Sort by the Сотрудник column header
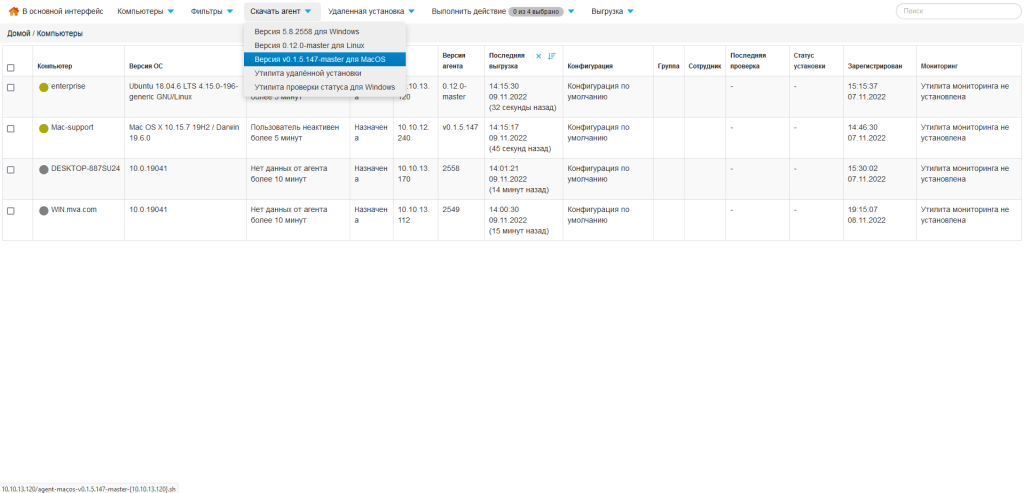 [705, 67]
